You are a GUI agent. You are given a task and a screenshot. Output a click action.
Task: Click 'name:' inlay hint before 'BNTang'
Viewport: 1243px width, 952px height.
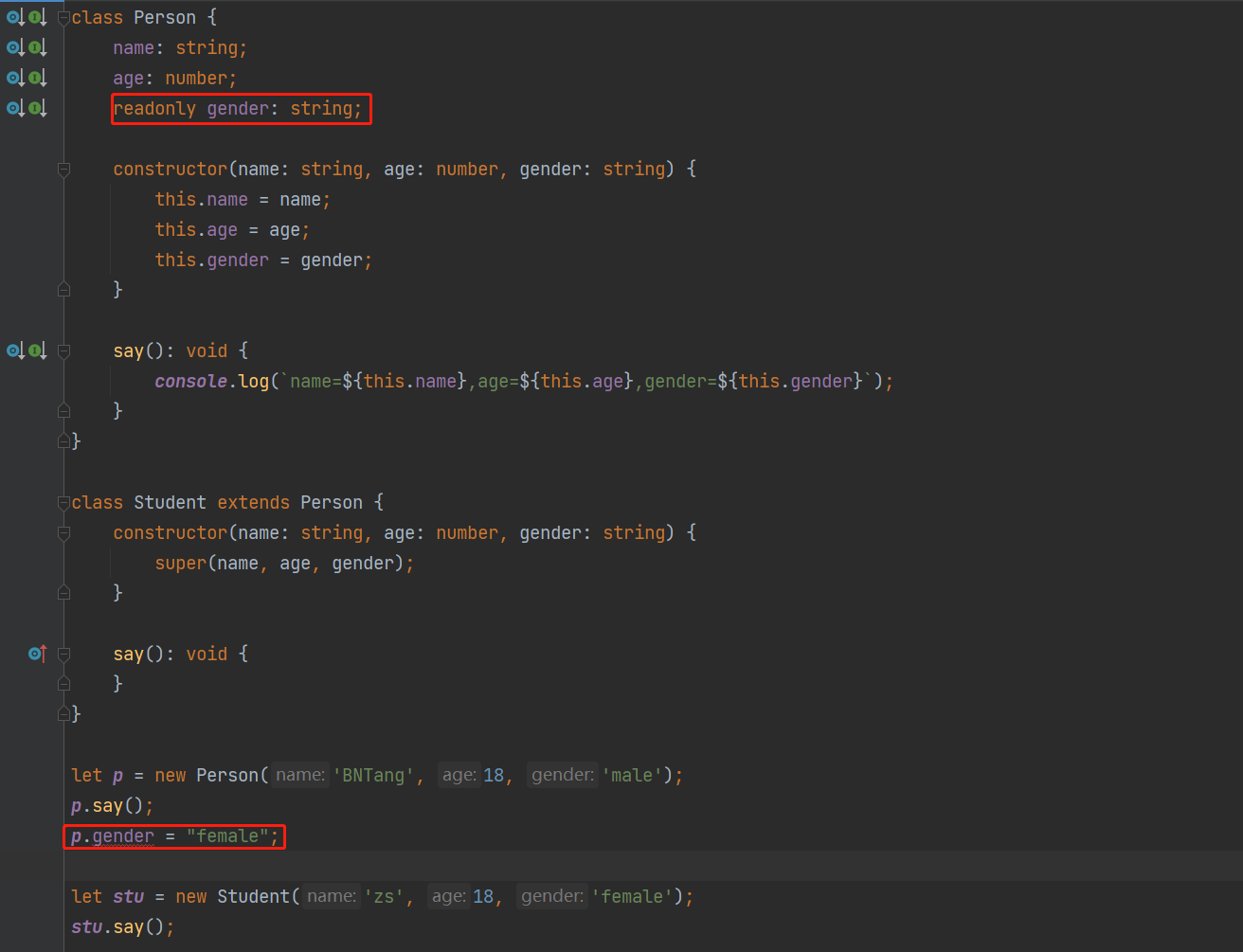[x=300, y=775]
